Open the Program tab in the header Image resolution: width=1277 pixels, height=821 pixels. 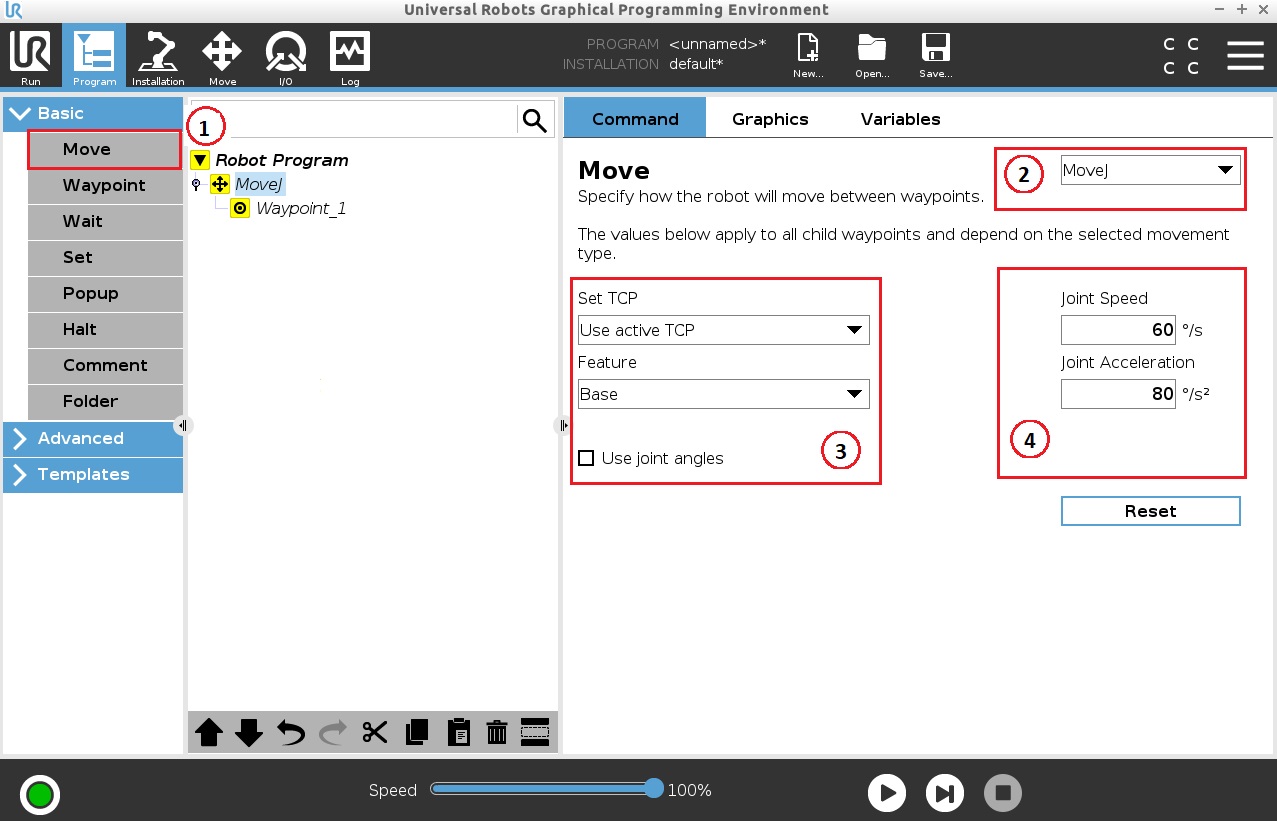pyautogui.click(x=94, y=56)
